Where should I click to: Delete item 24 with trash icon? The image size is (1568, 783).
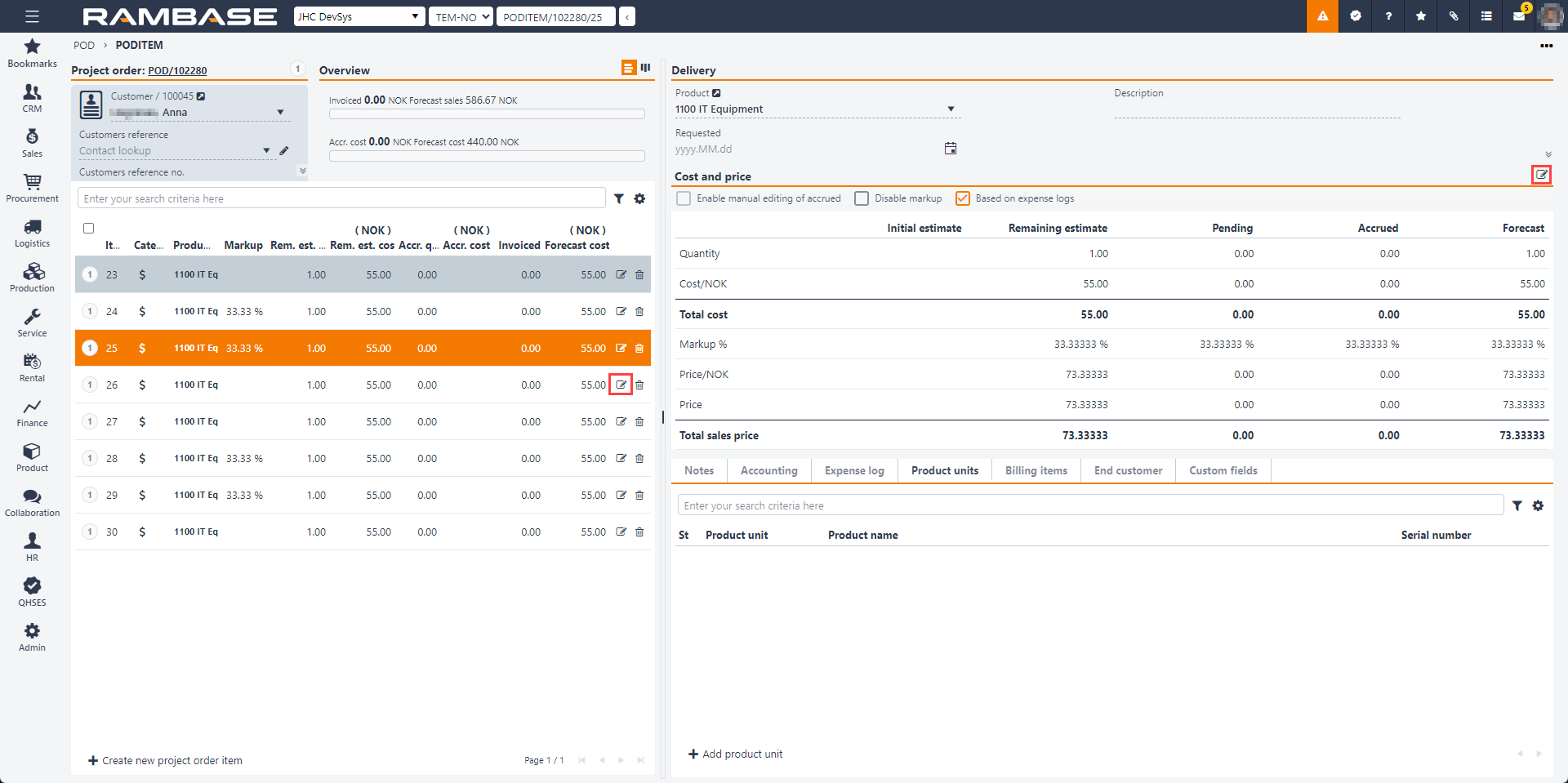[639, 311]
